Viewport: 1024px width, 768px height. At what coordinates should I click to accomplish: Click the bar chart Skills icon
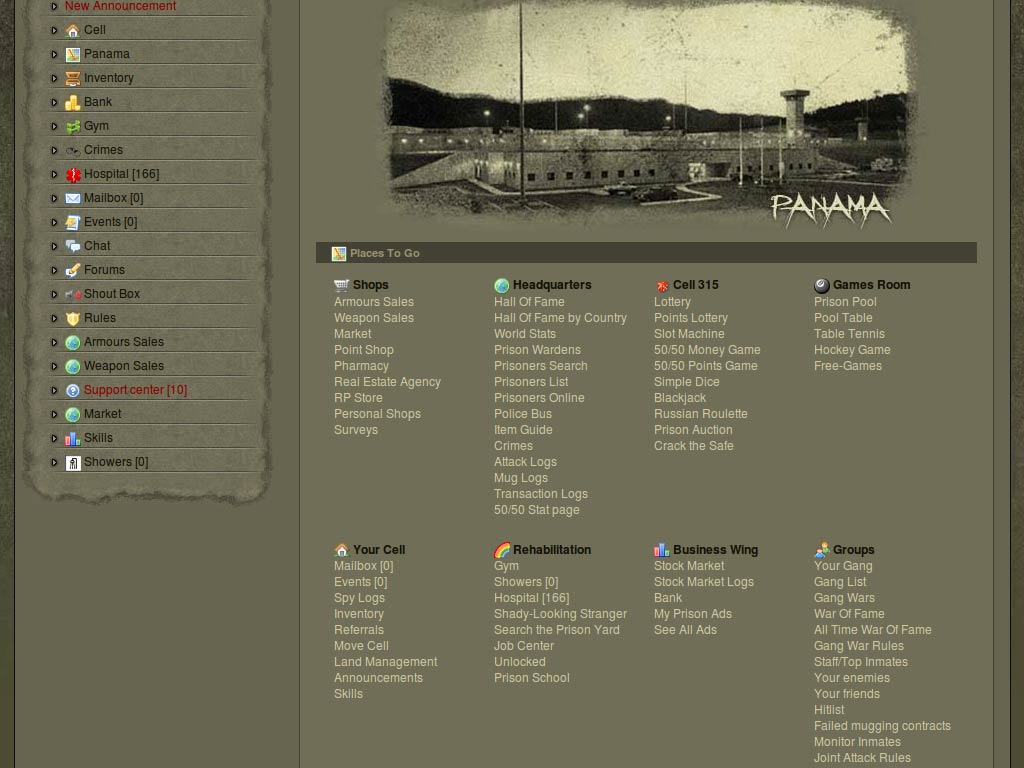[72, 438]
